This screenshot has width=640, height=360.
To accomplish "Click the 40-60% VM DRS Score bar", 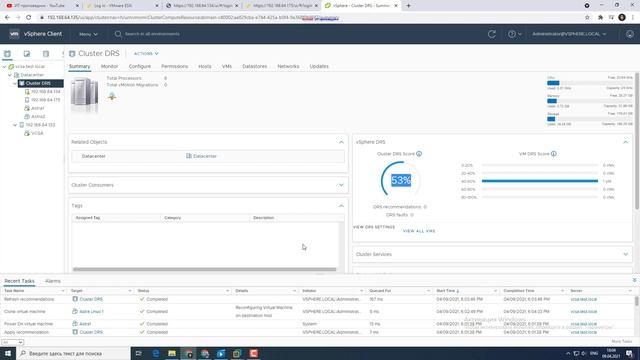I will point(540,181).
